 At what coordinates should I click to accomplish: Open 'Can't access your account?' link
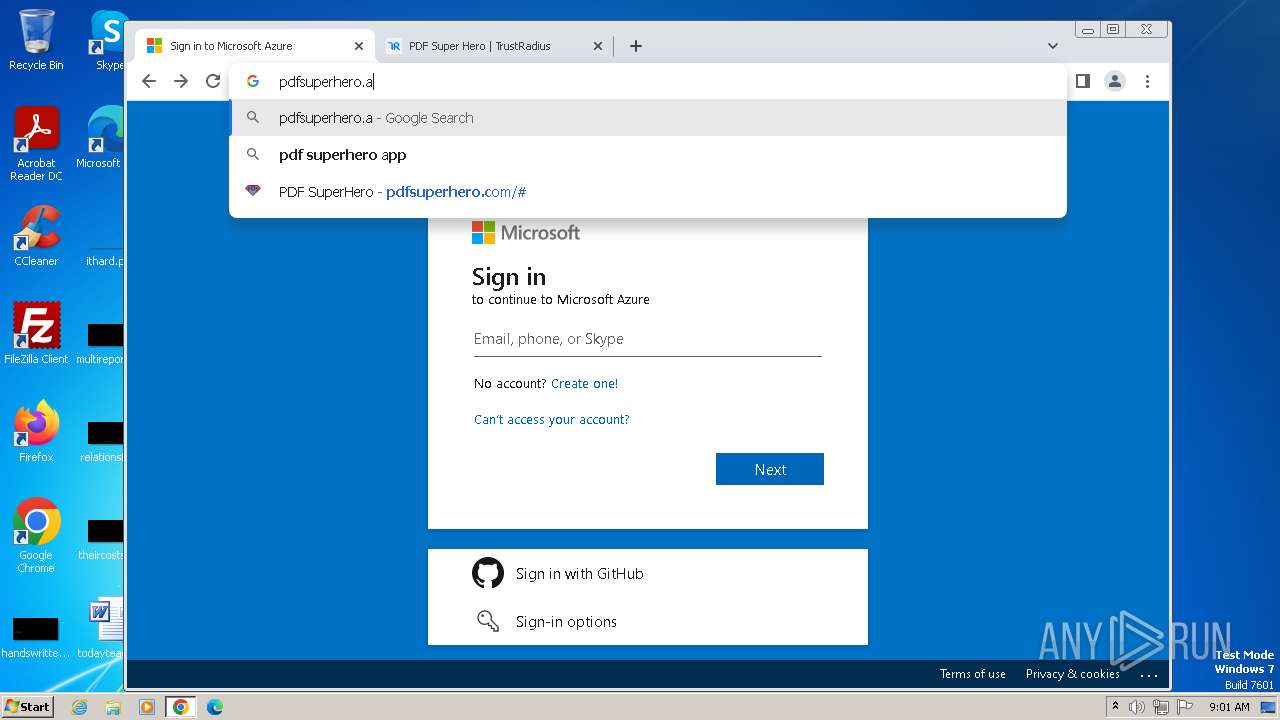(552, 420)
